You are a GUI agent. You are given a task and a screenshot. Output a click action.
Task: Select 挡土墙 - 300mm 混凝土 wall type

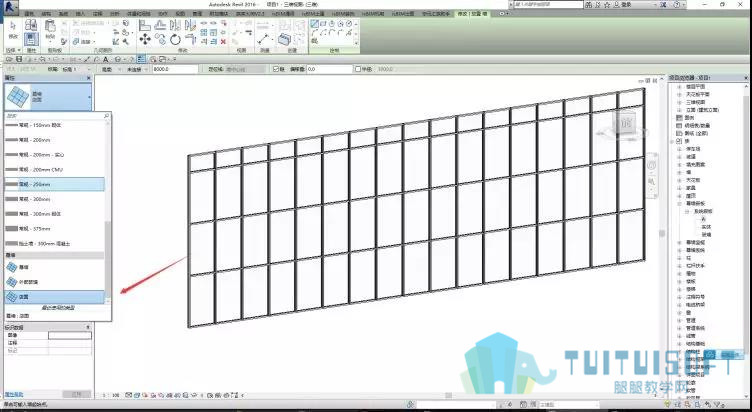54,243
